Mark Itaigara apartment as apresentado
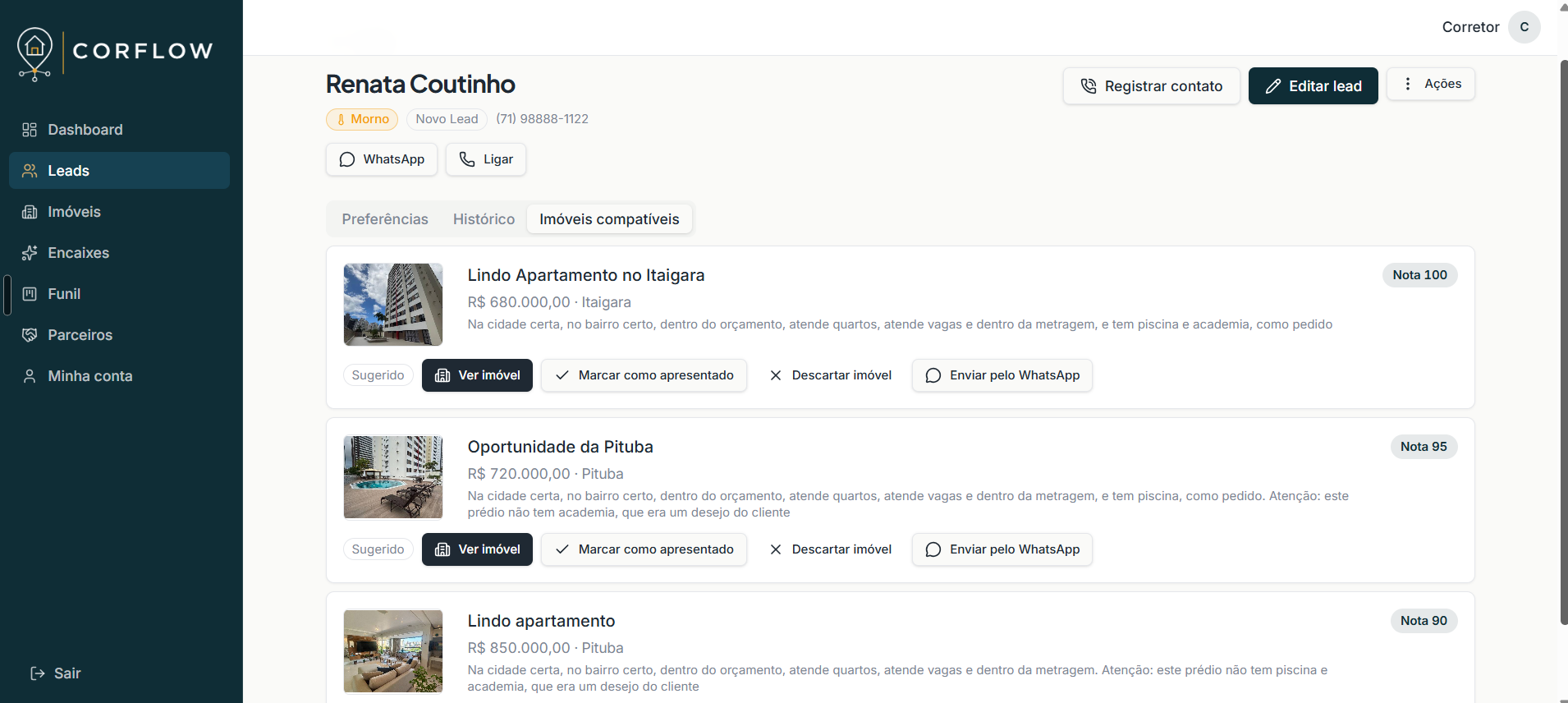The width and height of the screenshot is (1568, 703). (644, 375)
